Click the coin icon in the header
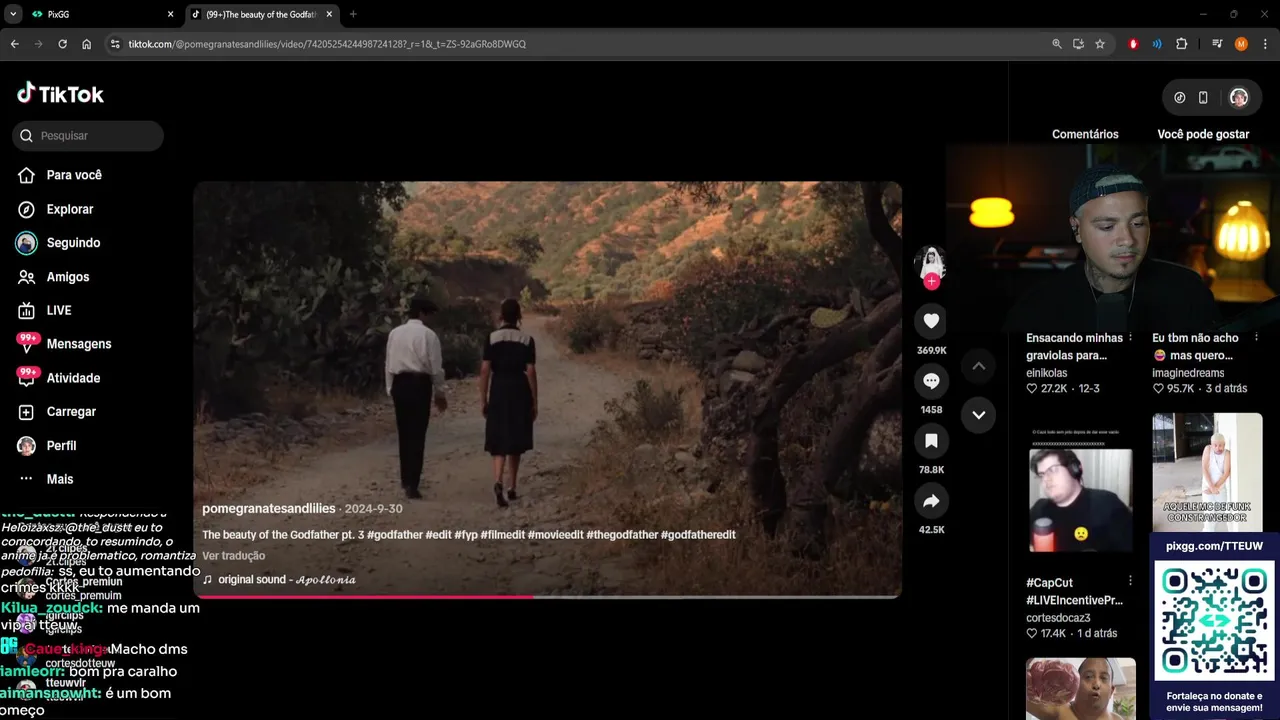The height and width of the screenshot is (720, 1280). (1179, 97)
